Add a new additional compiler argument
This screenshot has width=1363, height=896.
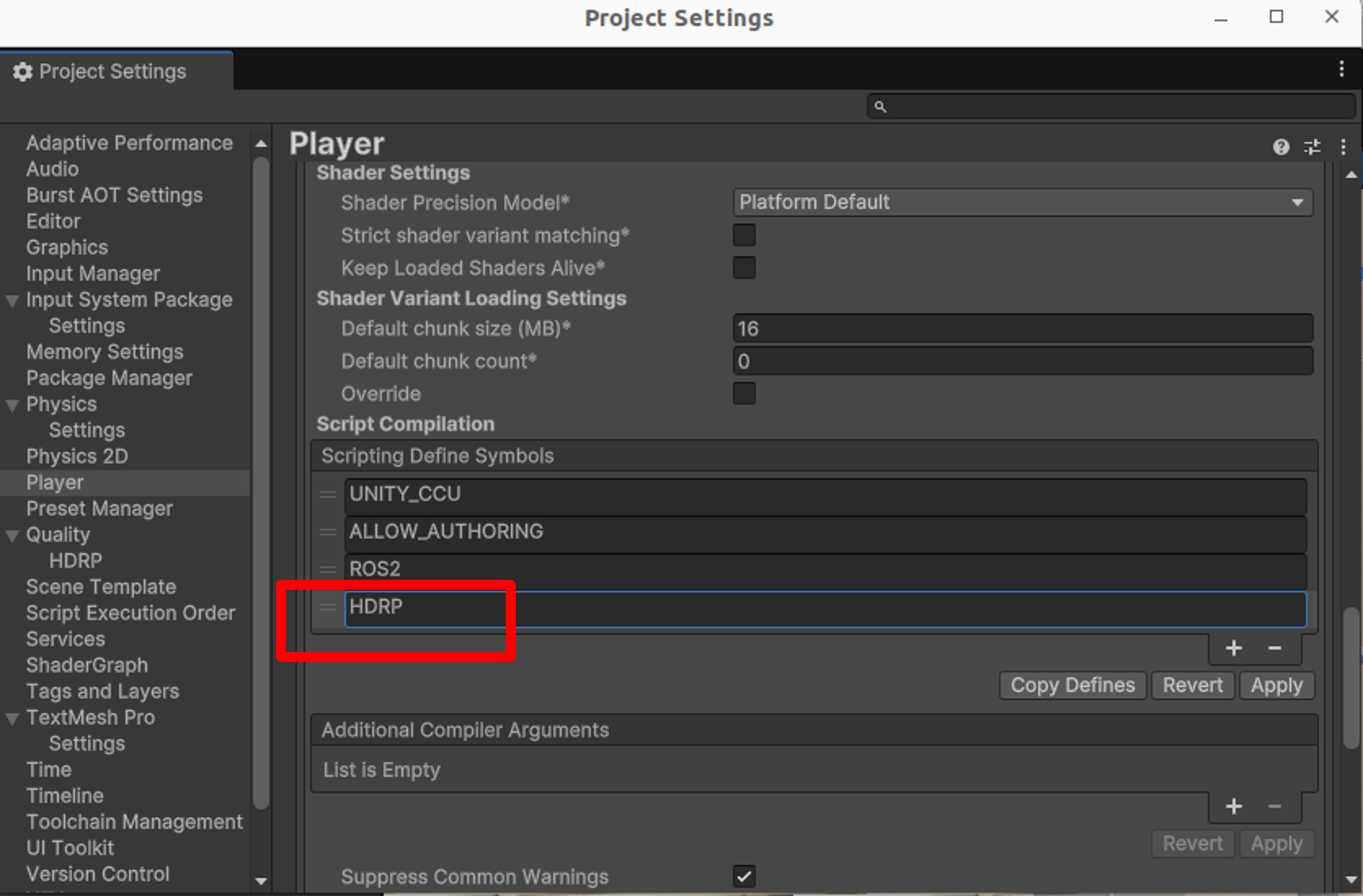point(1233,806)
